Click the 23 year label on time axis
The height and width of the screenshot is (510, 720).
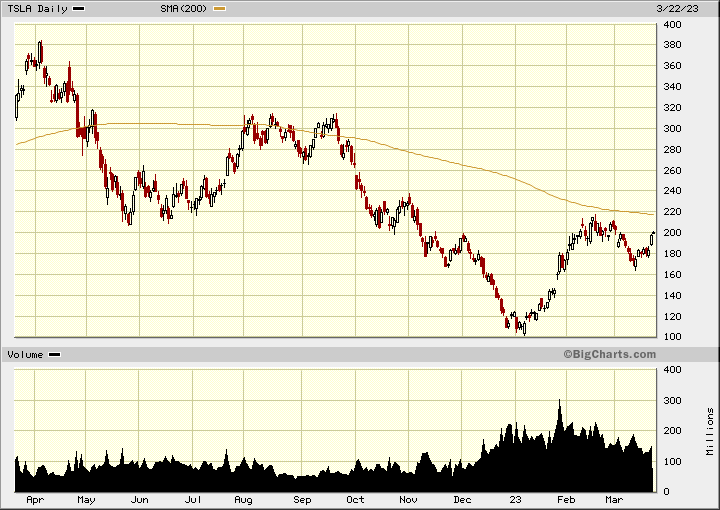pyautogui.click(x=515, y=500)
